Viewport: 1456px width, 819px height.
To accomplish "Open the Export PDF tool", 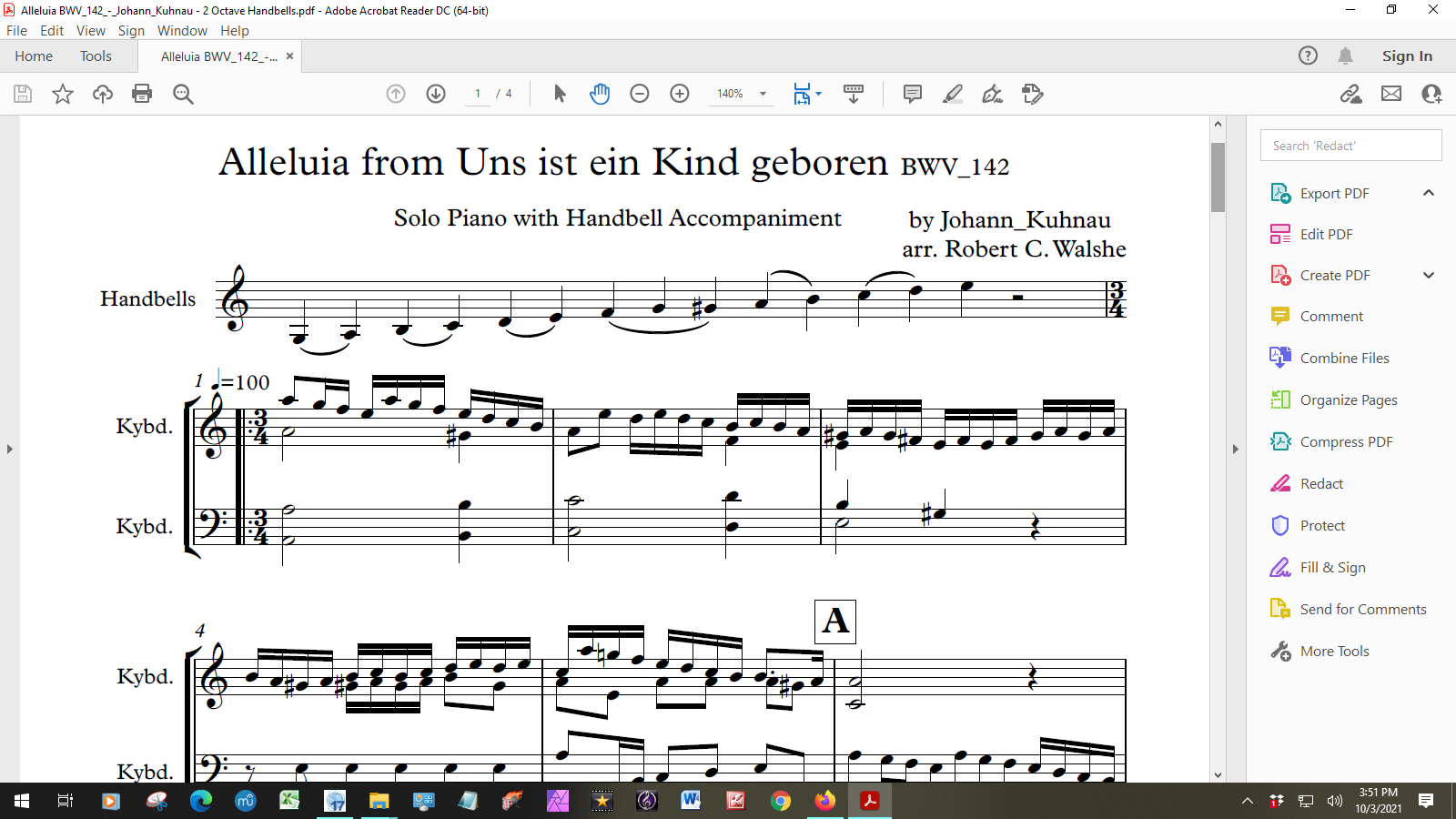I will (1334, 193).
